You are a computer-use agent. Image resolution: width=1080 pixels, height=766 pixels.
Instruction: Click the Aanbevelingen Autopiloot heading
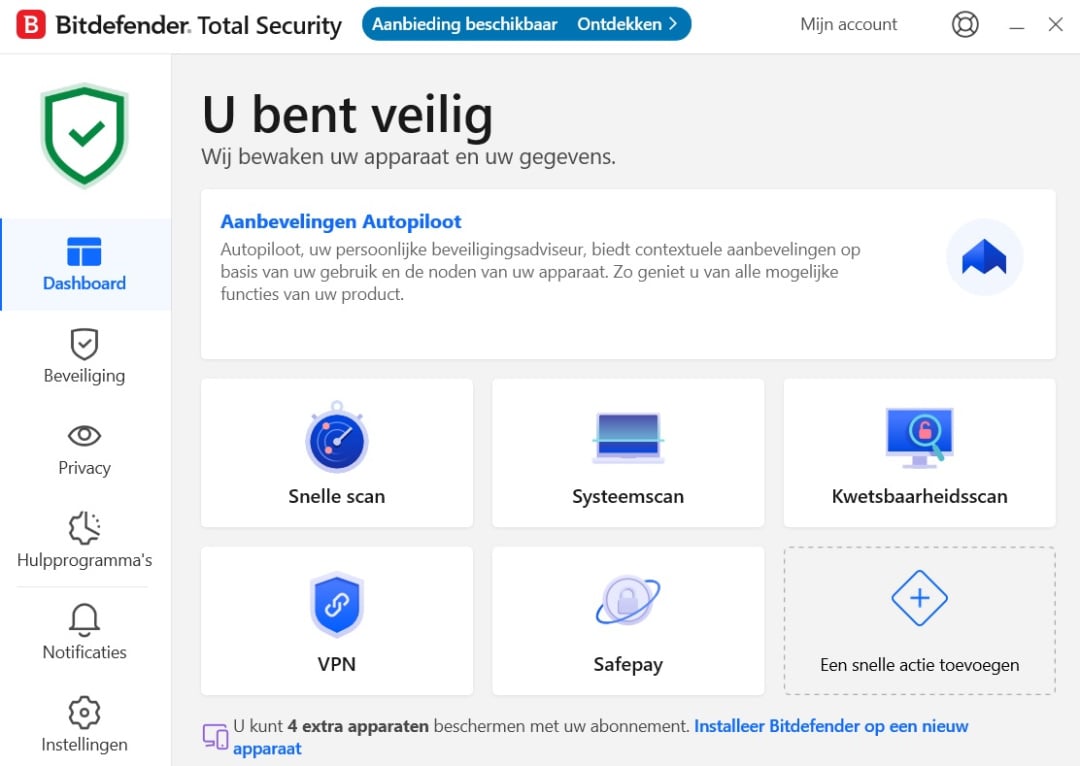tap(341, 221)
